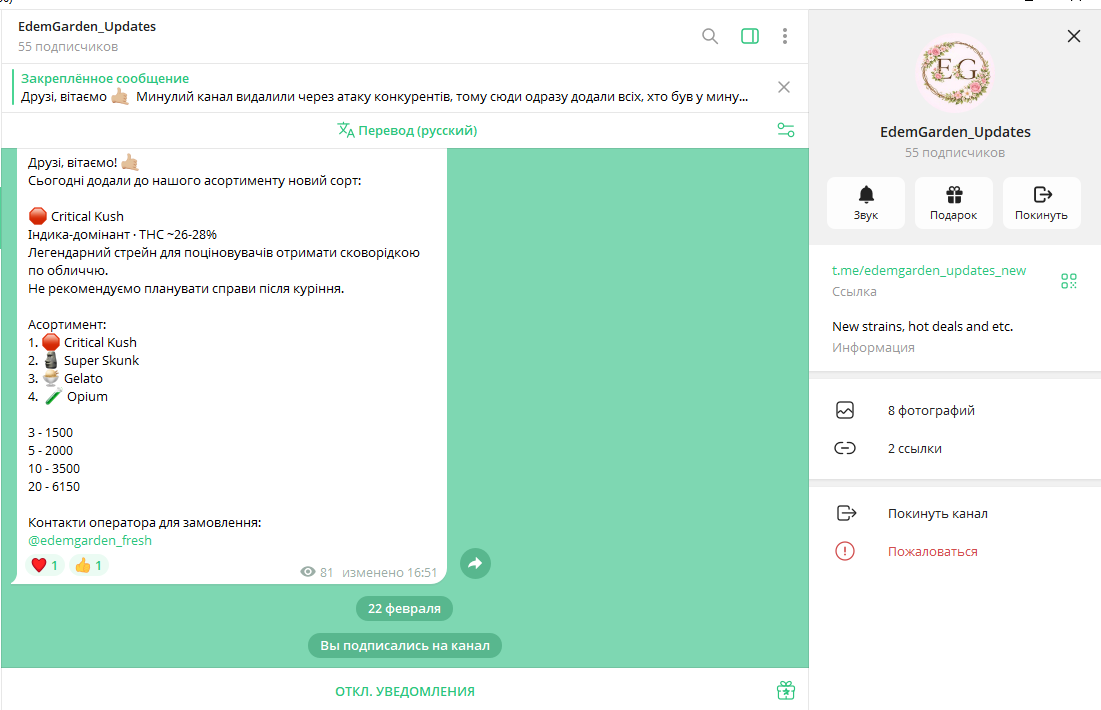Click the Індика-домінант THC ~26-28% line
The width and height of the screenshot is (1101, 710).
(122, 235)
